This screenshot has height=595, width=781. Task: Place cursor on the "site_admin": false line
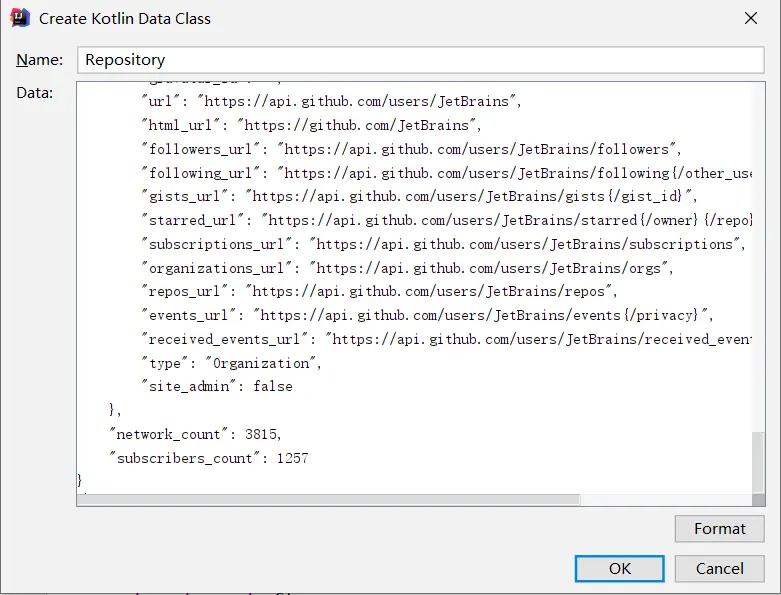(217, 386)
